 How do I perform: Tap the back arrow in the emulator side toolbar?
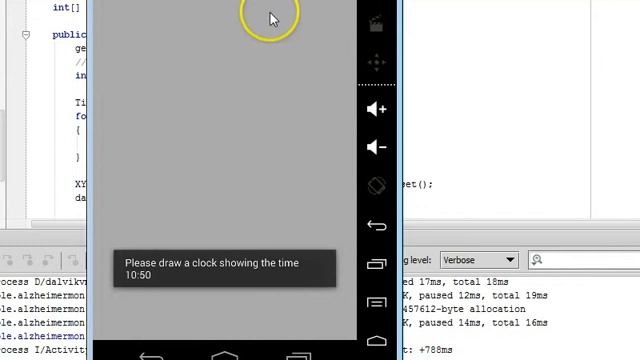coord(376,225)
